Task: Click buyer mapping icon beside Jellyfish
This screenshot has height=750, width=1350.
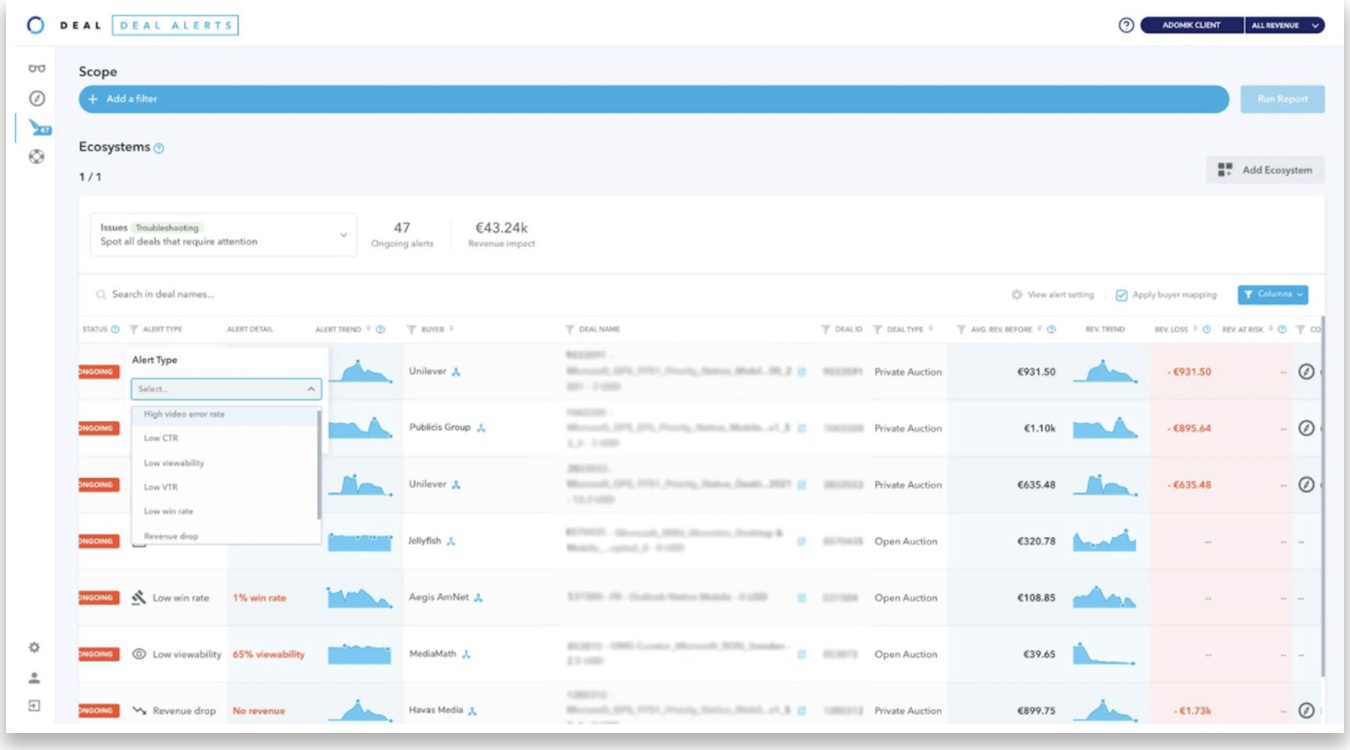Action: click(x=451, y=541)
